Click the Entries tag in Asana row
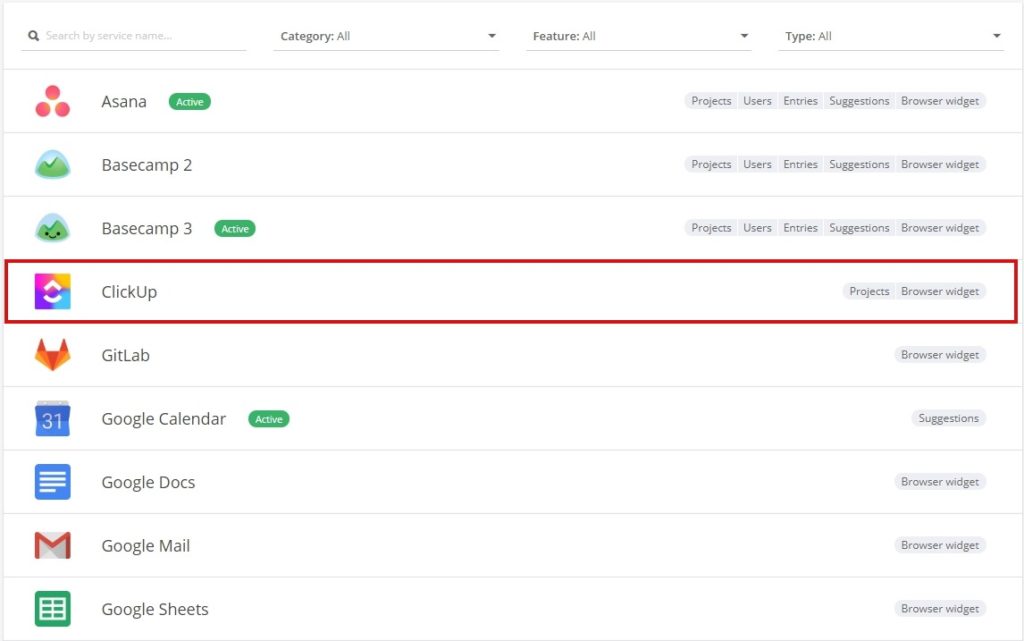1024x641 pixels. point(801,101)
